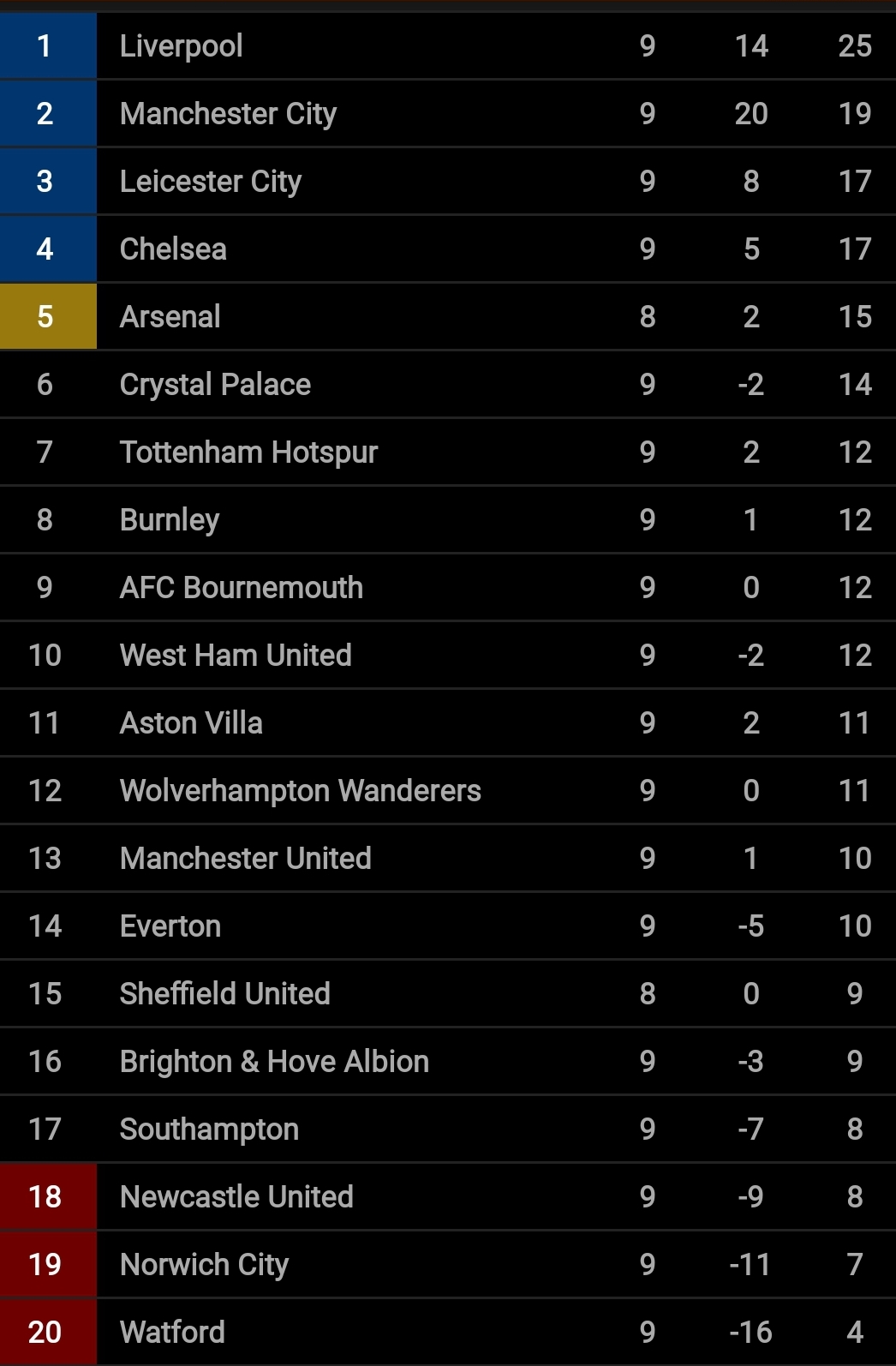
Task: Click the red position 18 badge
Action: point(48,1196)
